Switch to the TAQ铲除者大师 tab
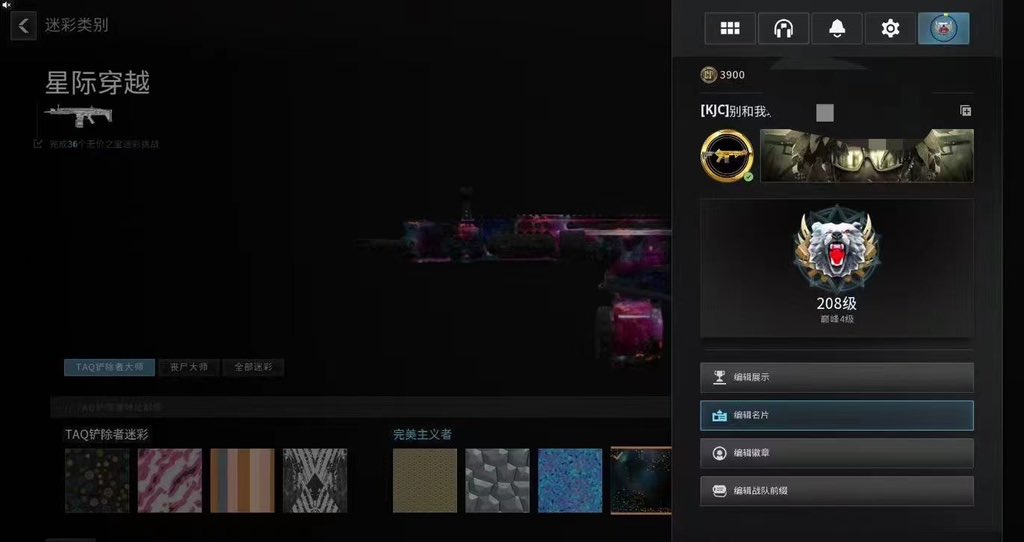Screen dimensions: 1024x542 (109, 367)
